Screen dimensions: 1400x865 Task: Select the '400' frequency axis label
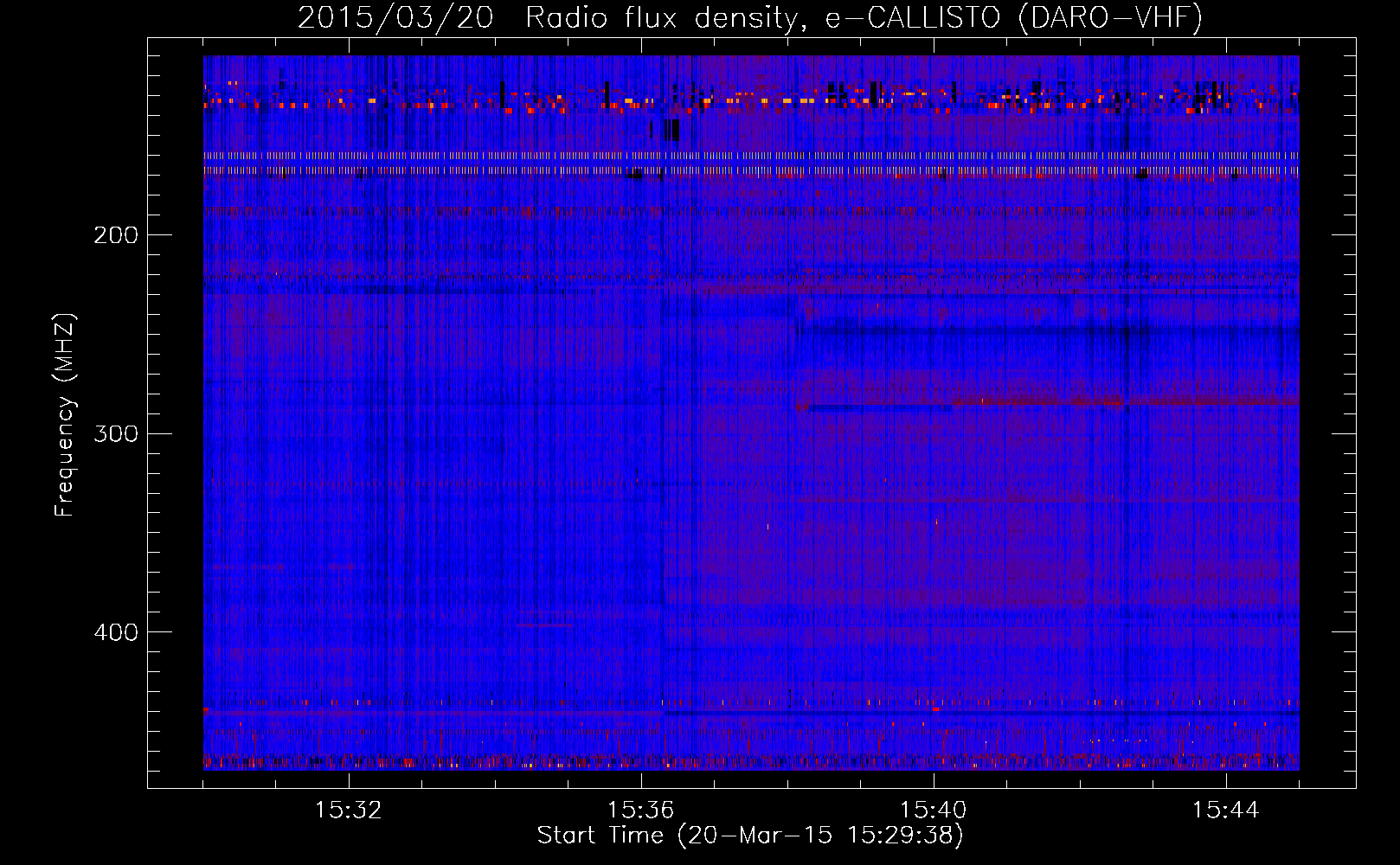(116, 632)
